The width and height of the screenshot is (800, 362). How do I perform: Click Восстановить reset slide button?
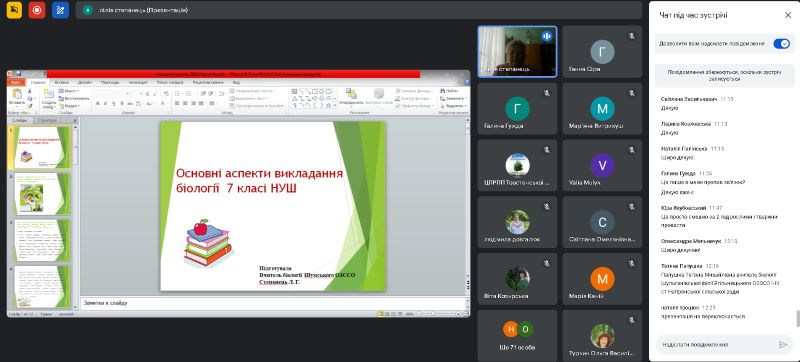73,98
